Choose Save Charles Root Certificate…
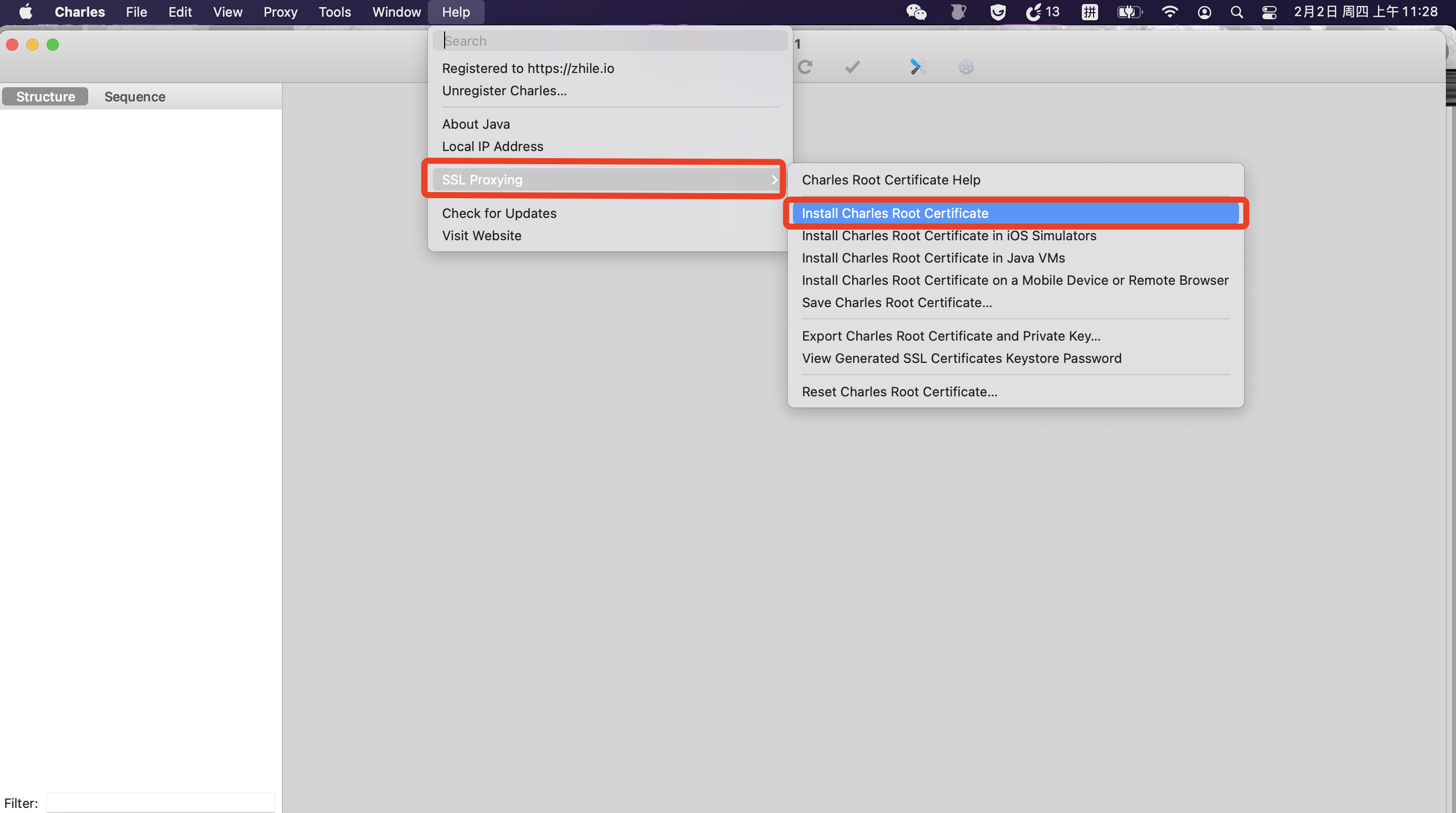This screenshot has width=1456, height=813. click(896, 302)
